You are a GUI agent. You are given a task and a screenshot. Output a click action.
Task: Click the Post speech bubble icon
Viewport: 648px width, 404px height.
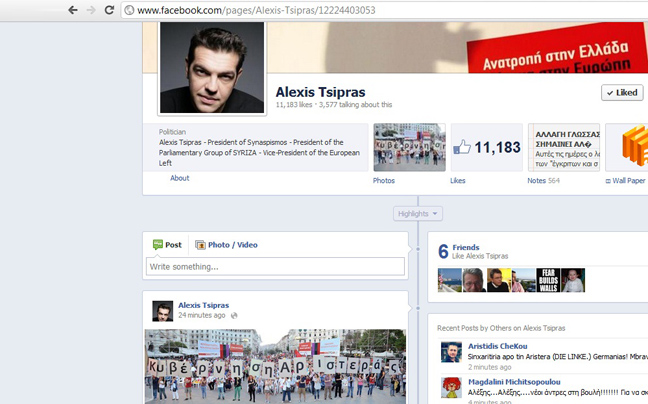pyautogui.click(x=157, y=245)
